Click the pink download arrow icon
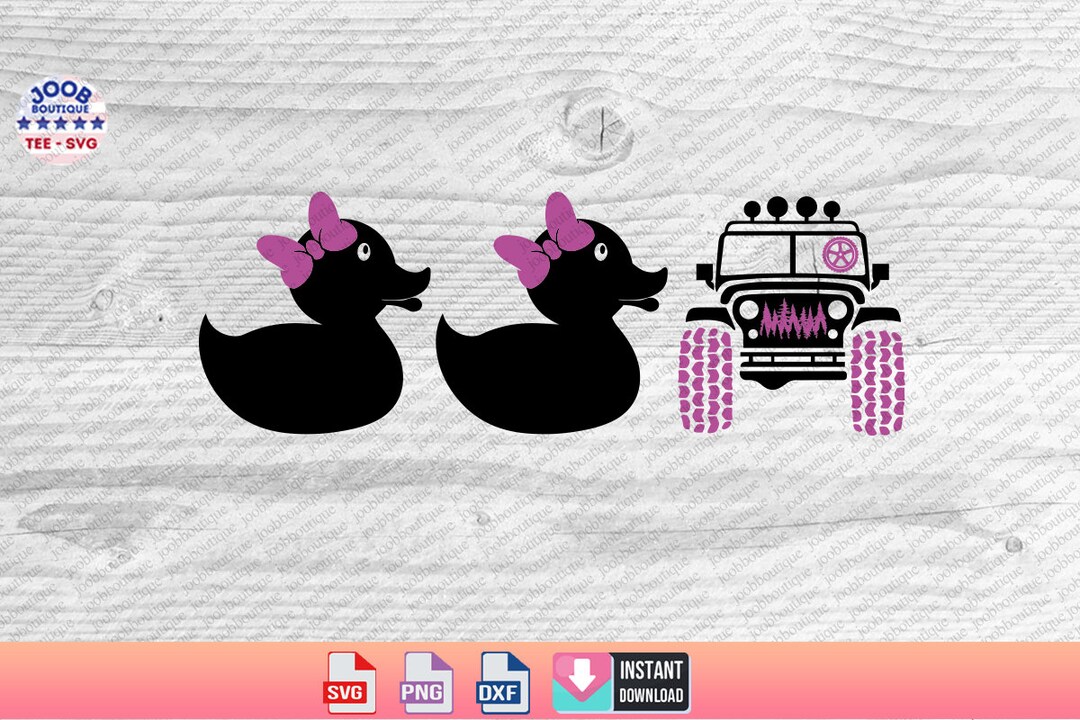 pyautogui.click(x=582, y=674)
